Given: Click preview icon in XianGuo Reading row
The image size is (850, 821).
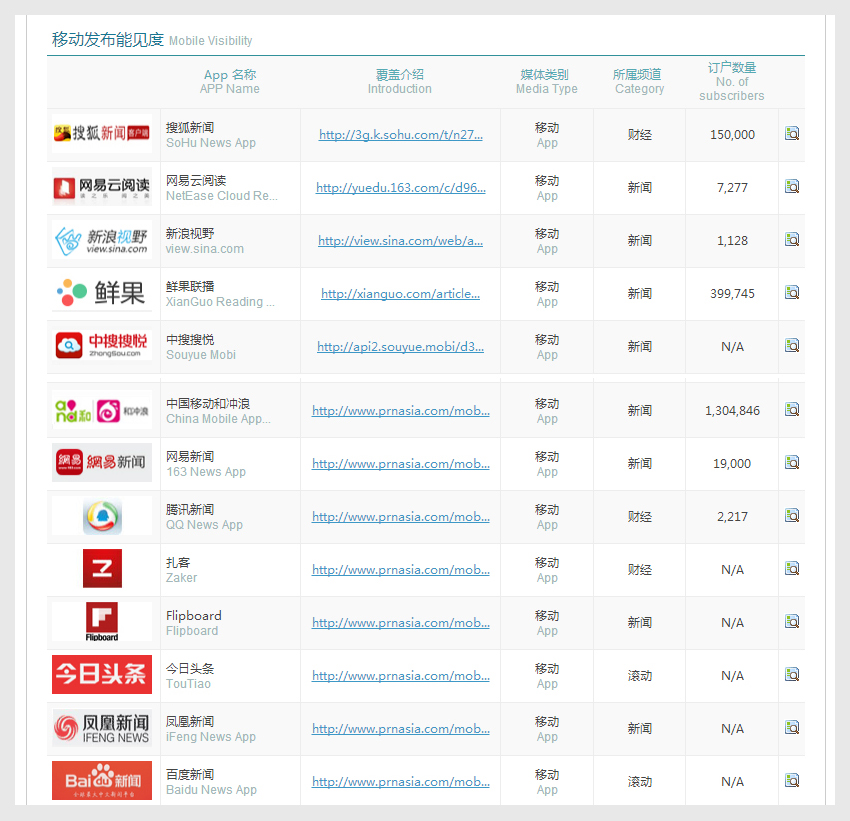Looking at the screenshot, I should 792,292.
